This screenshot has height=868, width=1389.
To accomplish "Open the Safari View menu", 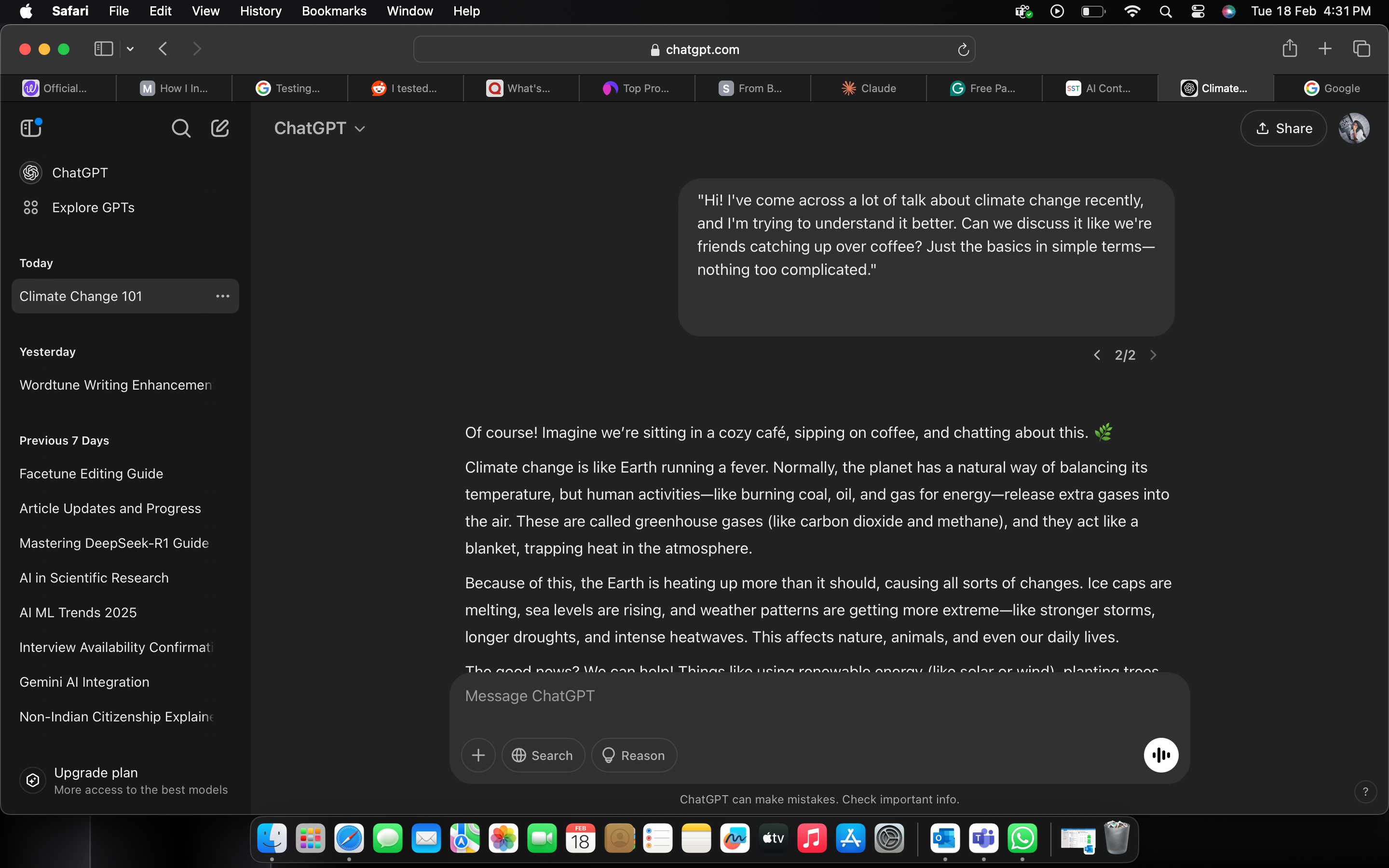I will tap(205, 12).
